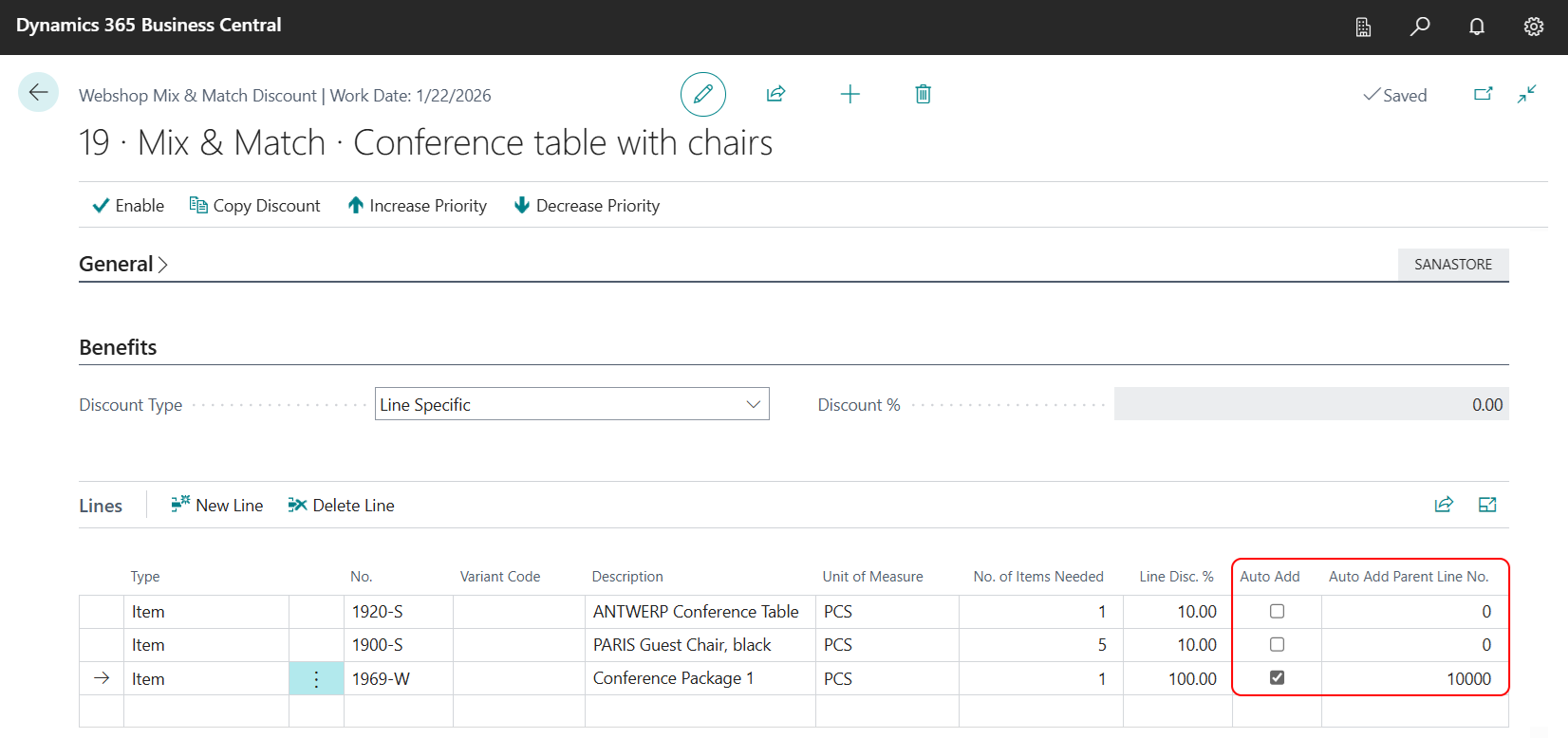Click the 100.00 line discount value

click(x=1178, y=678)
